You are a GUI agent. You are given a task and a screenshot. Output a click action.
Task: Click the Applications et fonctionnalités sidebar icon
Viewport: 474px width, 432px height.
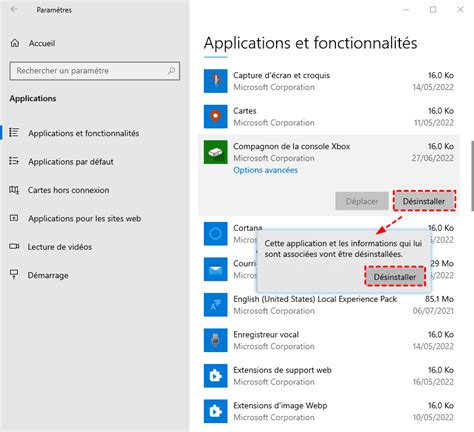(x=14, y=132)
